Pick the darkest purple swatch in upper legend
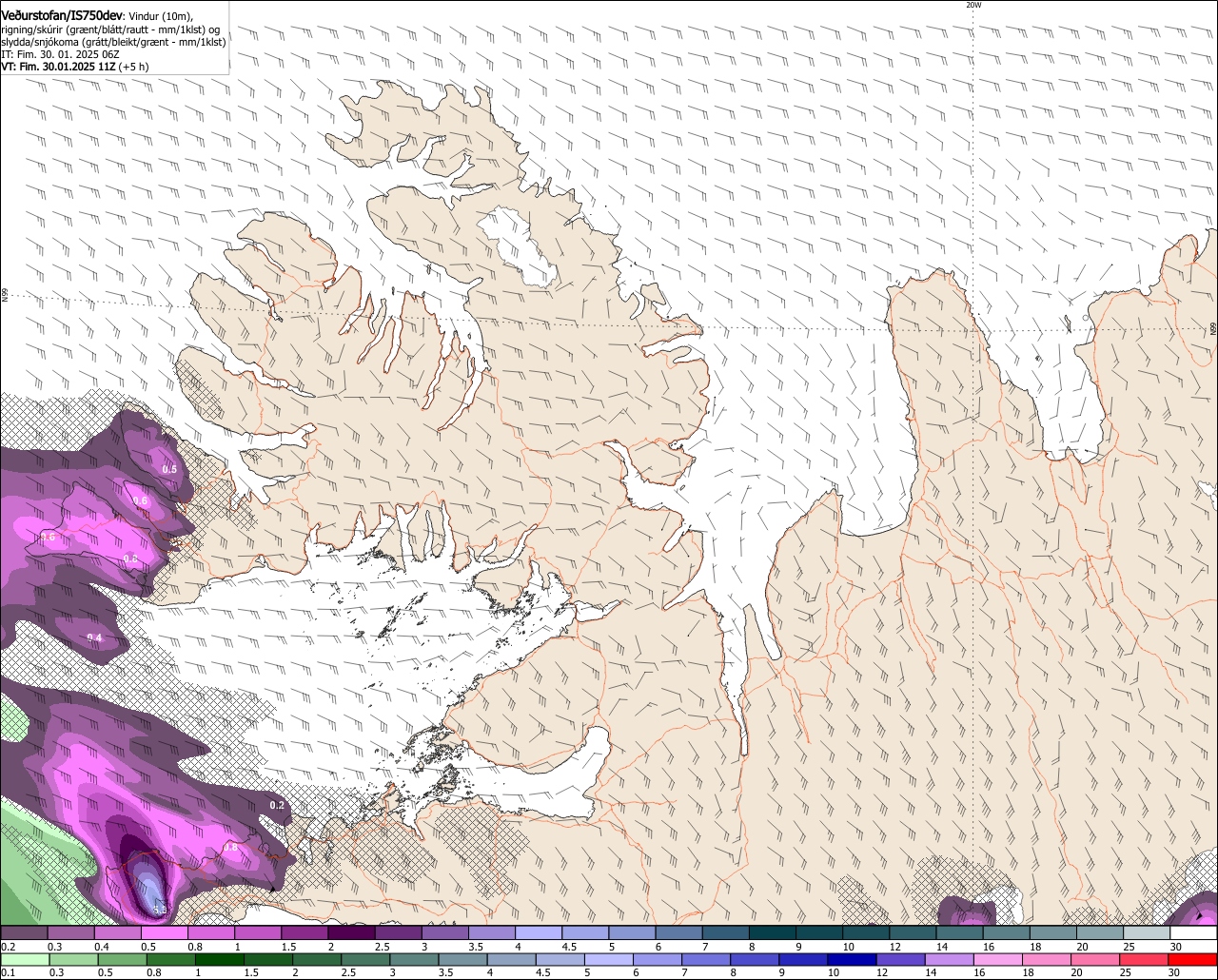This screenshot has width=1218, height=980. [351, 932]
